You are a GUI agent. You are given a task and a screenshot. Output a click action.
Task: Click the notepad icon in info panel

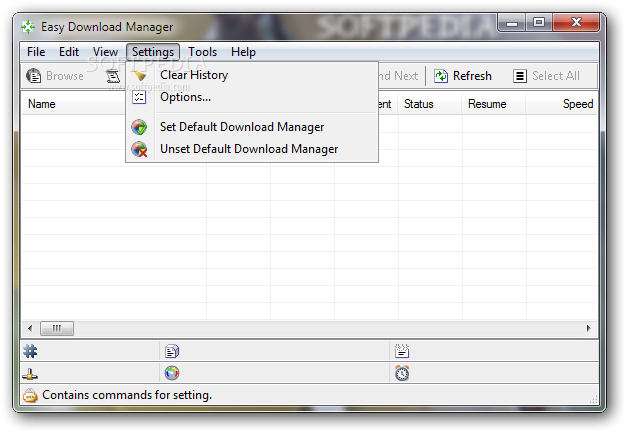(x=402, y=351)
